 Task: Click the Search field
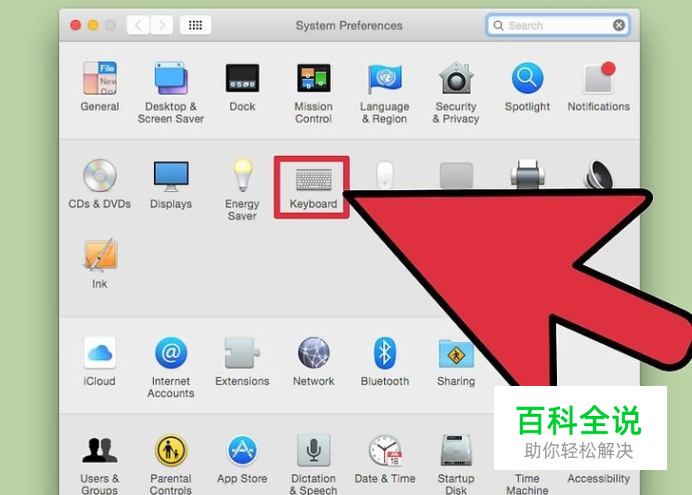558,25
